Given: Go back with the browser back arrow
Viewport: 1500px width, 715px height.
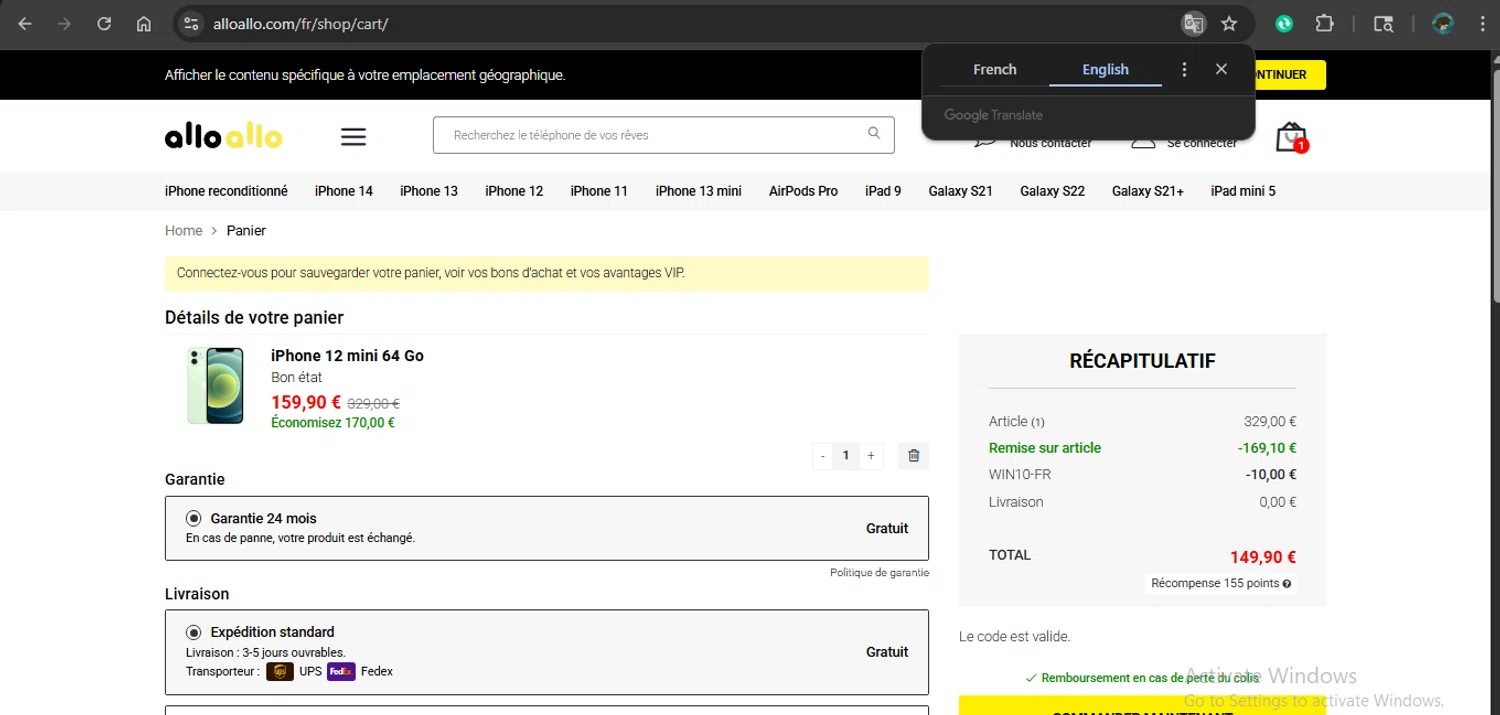Looking at the screenshot, I should click(25, 24).
